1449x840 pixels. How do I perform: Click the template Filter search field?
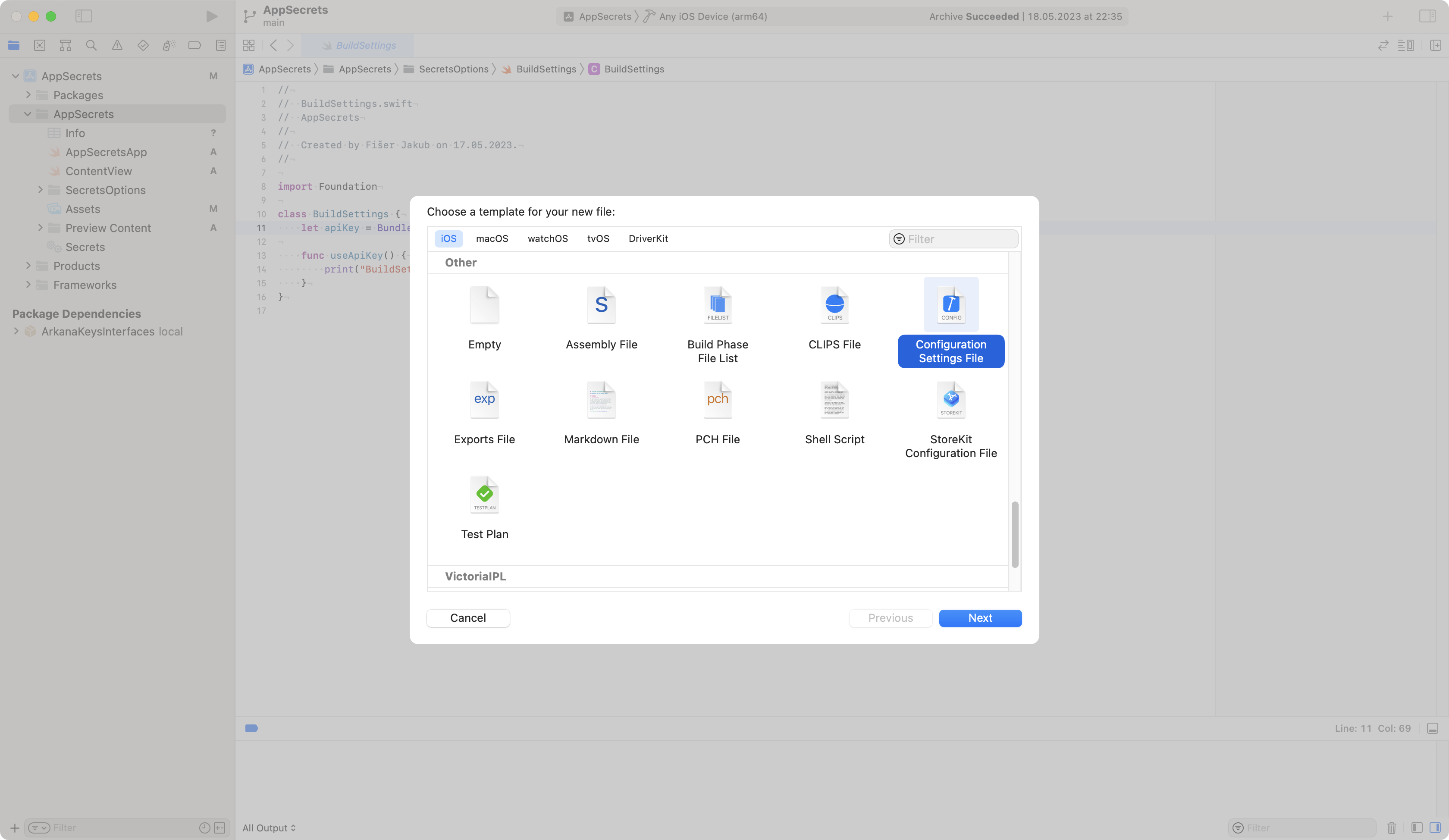[953, 239]
